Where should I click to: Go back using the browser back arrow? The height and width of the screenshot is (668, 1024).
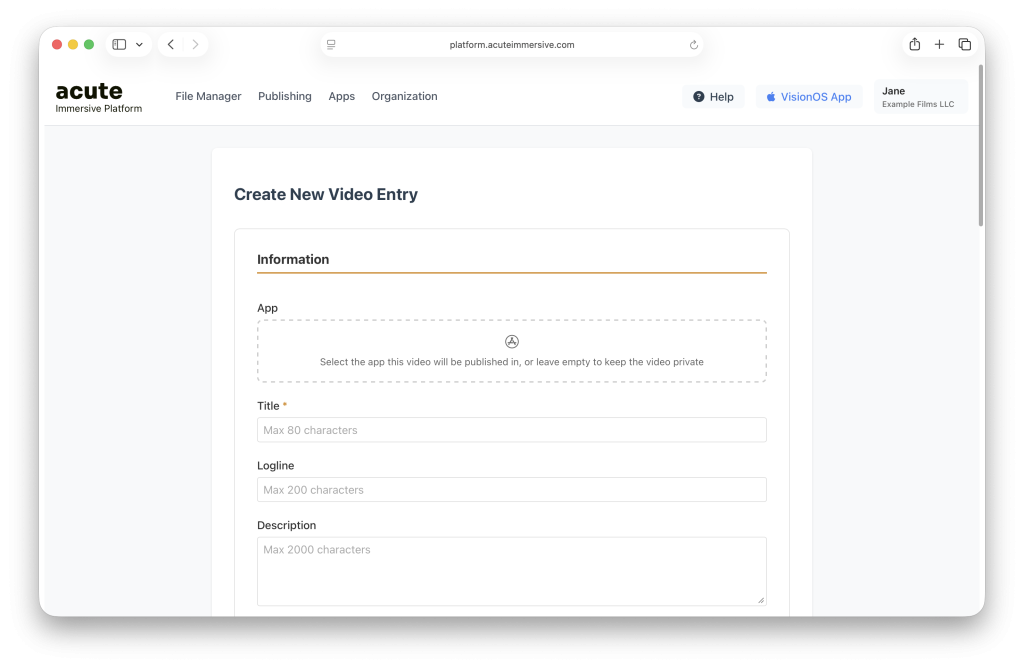click(171, 45)
